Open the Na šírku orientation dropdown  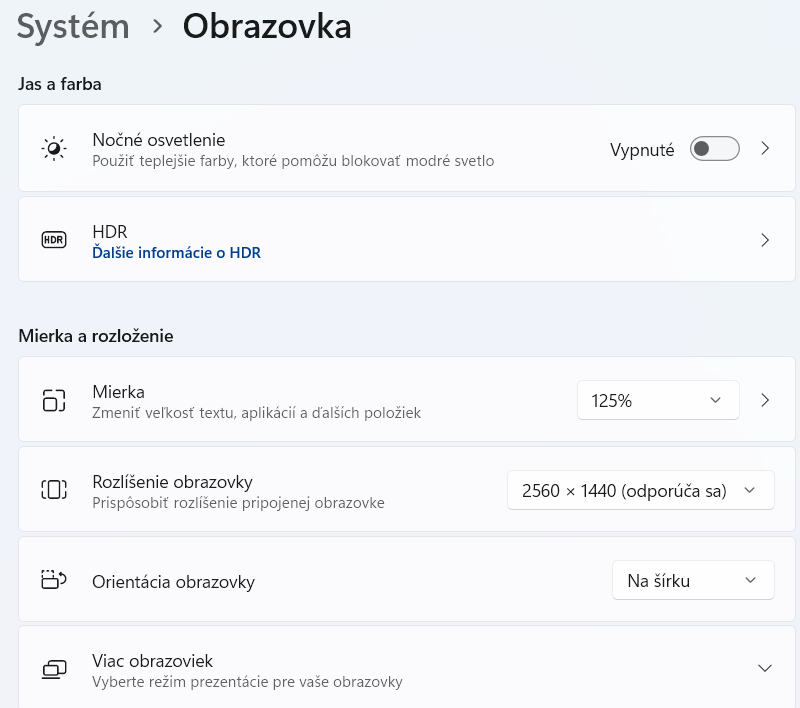pos(692,580)
